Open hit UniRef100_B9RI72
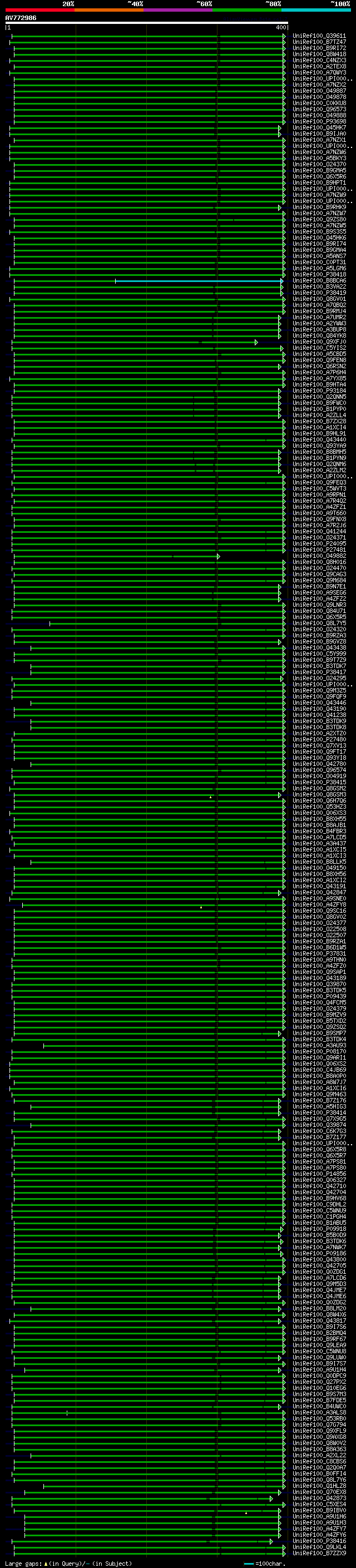356x1568 pixels. (x=319, y=48)
